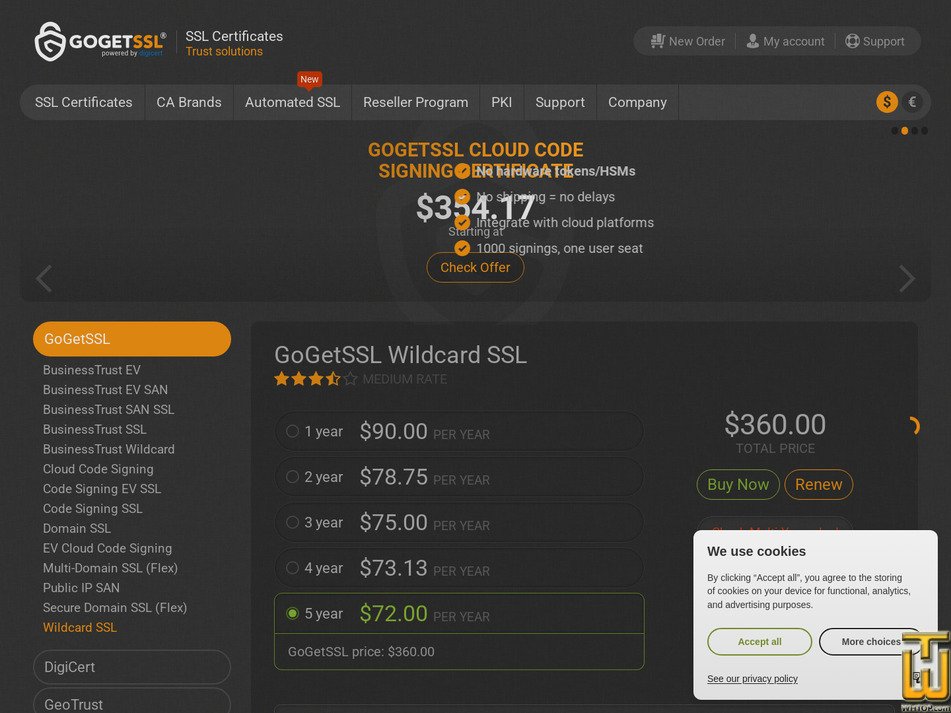Open the Support menu in navigation bar

click(560, 102)
